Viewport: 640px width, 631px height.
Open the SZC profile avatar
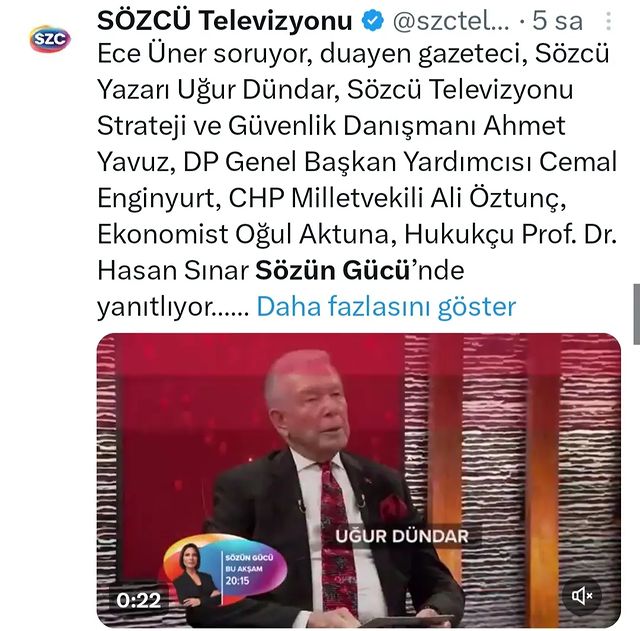tap(50, 39)
